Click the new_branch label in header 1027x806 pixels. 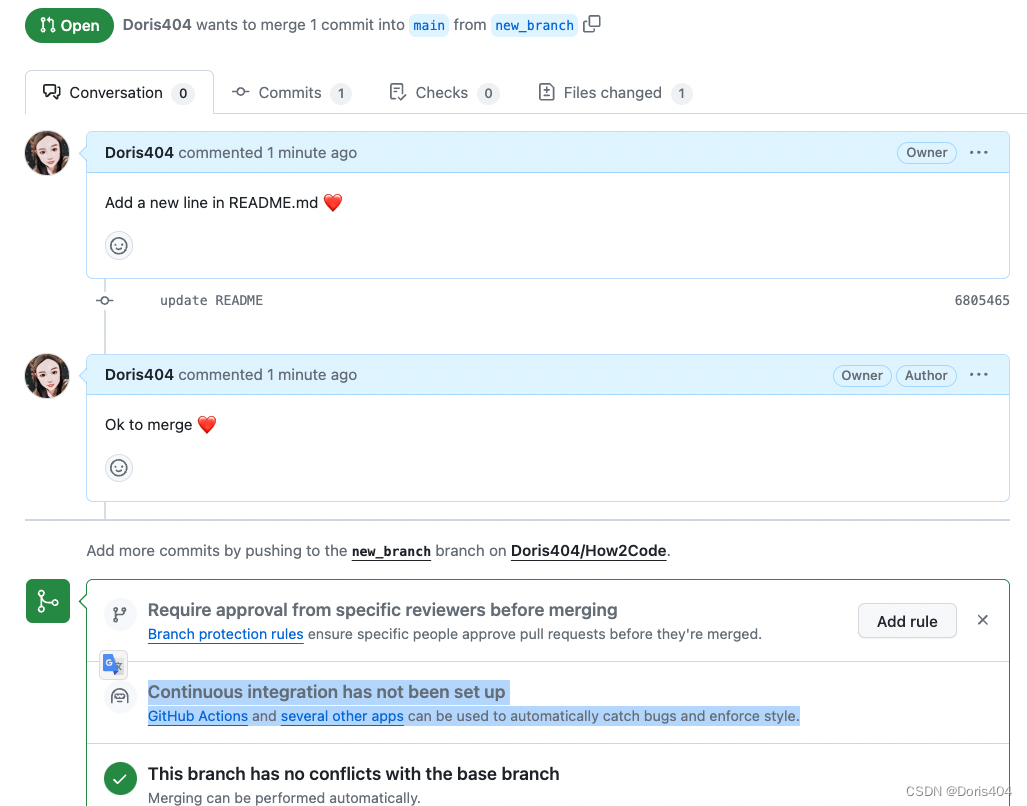point(534,25)
